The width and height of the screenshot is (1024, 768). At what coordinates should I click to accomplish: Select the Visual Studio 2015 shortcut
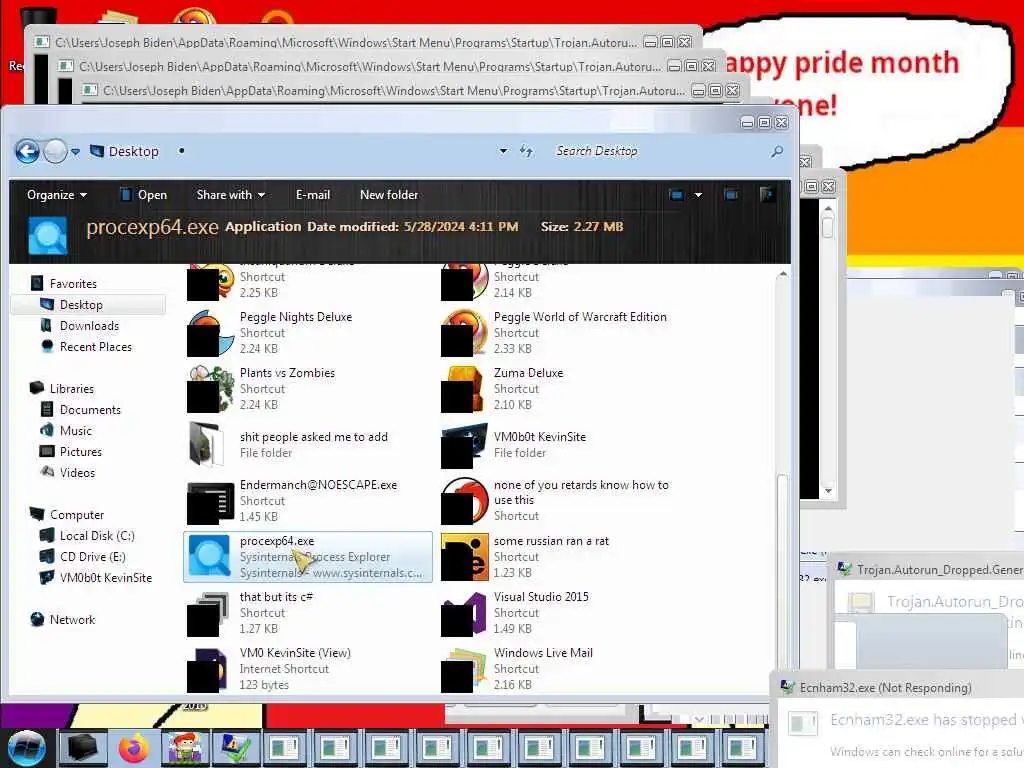pyautogui.click(x=562, y=613)
